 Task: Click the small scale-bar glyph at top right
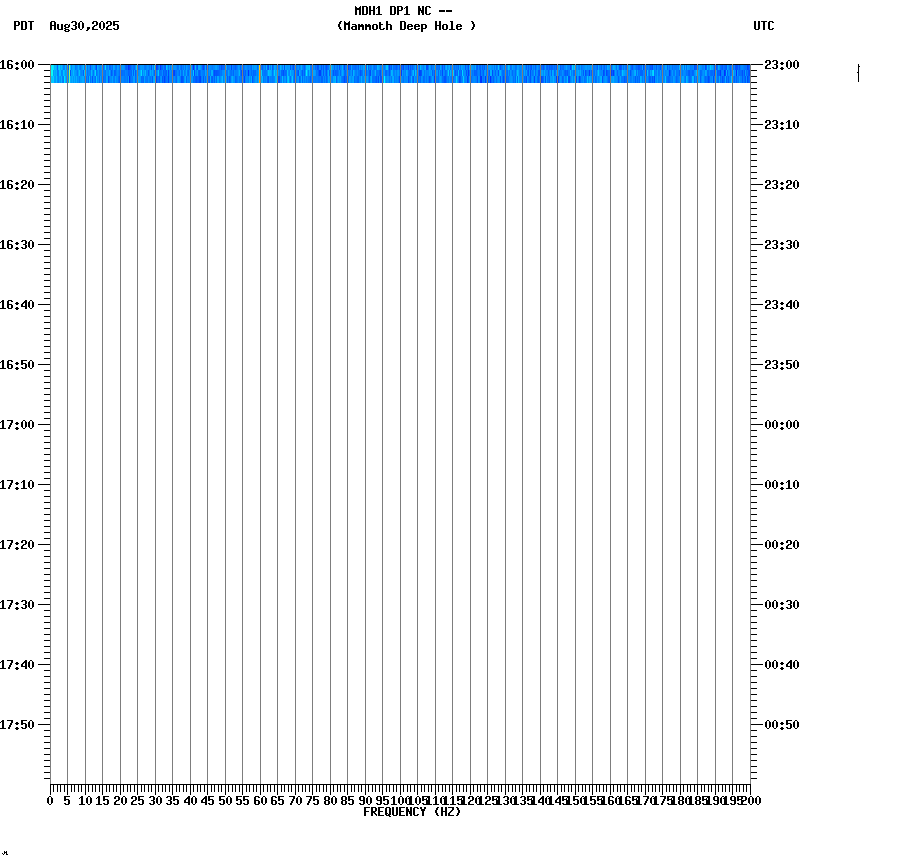[x=858, y=71]
